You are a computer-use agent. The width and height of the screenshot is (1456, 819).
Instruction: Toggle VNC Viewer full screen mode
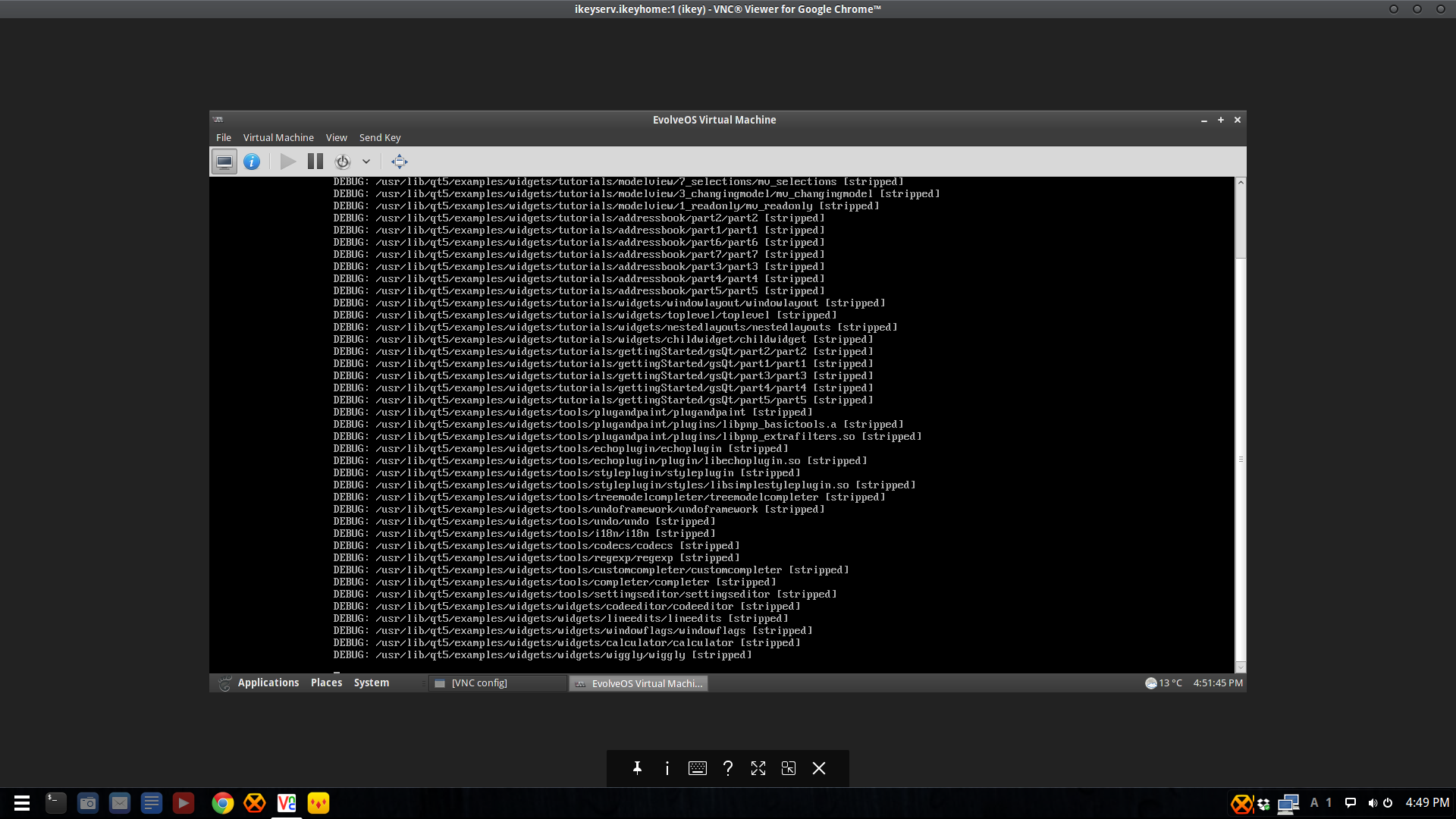click(758, 768)
